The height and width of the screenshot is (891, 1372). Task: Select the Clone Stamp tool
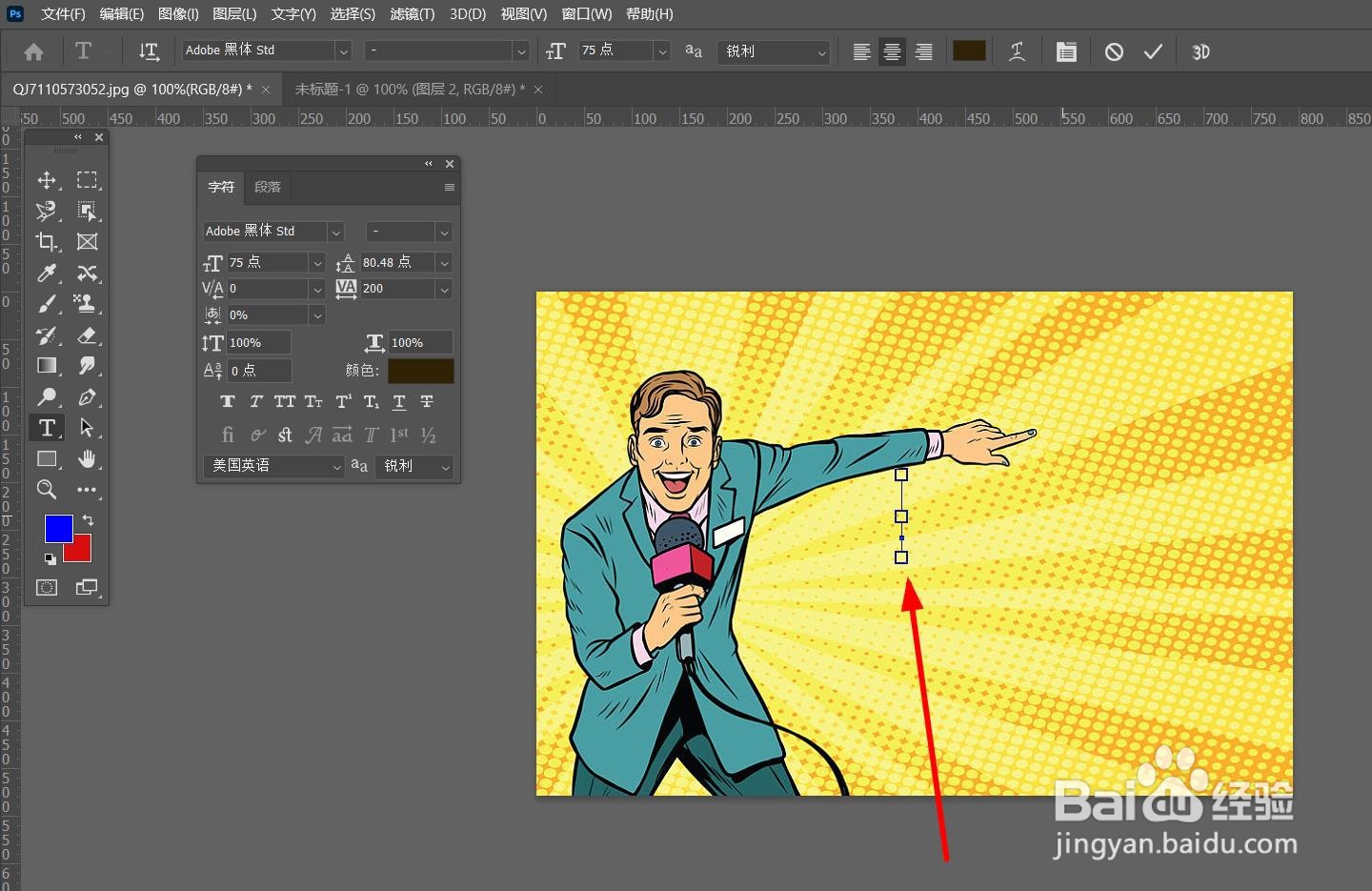(87, 304)
